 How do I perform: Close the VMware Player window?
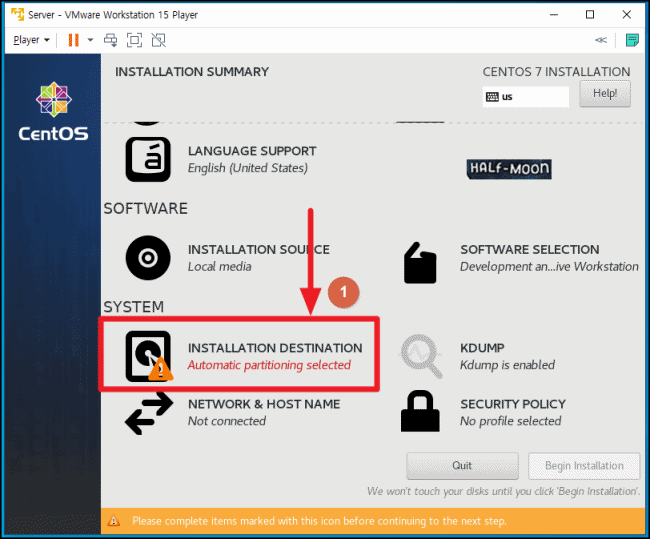627,15
